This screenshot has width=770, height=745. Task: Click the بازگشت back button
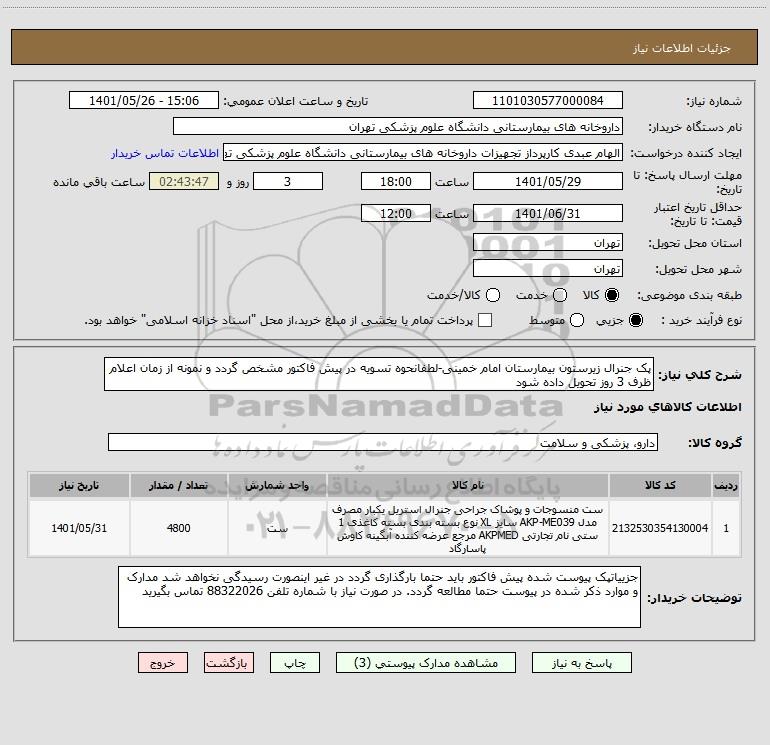pyautogui.click(x=229, y=663)
